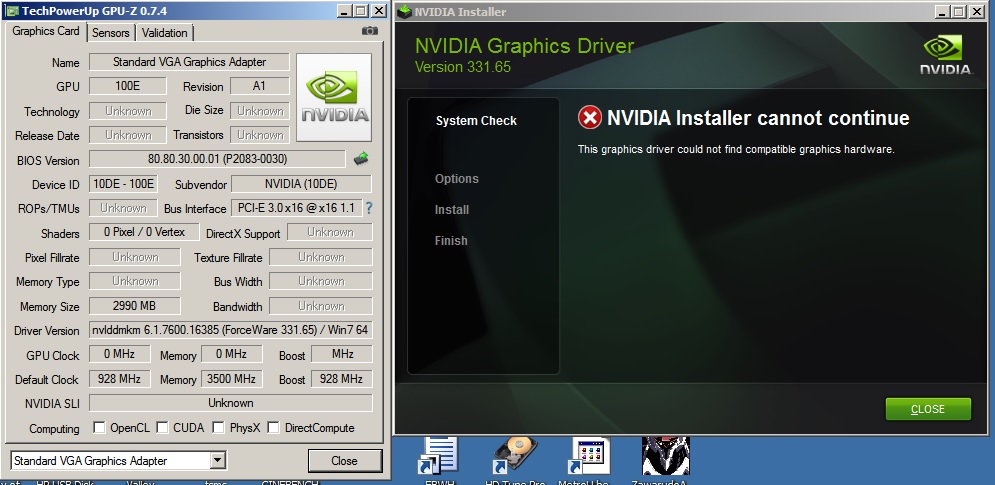Click the Bus Interface PCI-E value
This screenshot has height=485, width=995.
click(x=296, y=208)
